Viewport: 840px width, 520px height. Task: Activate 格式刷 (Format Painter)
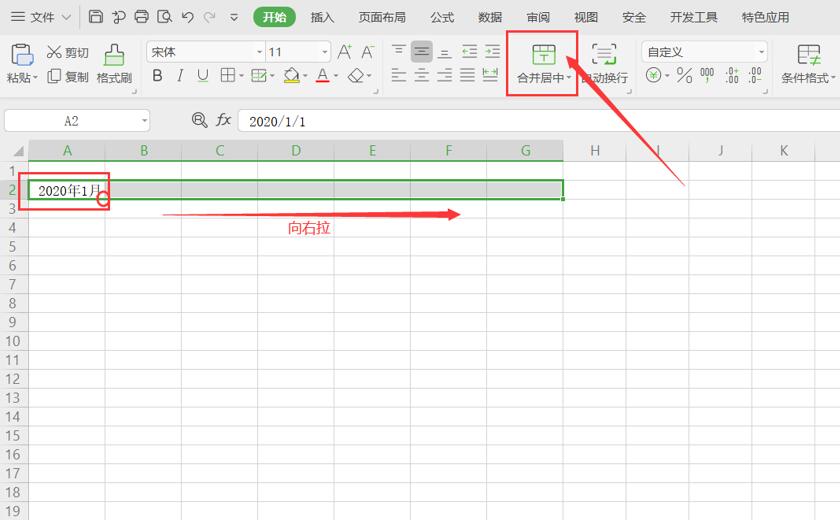point(114,64)
